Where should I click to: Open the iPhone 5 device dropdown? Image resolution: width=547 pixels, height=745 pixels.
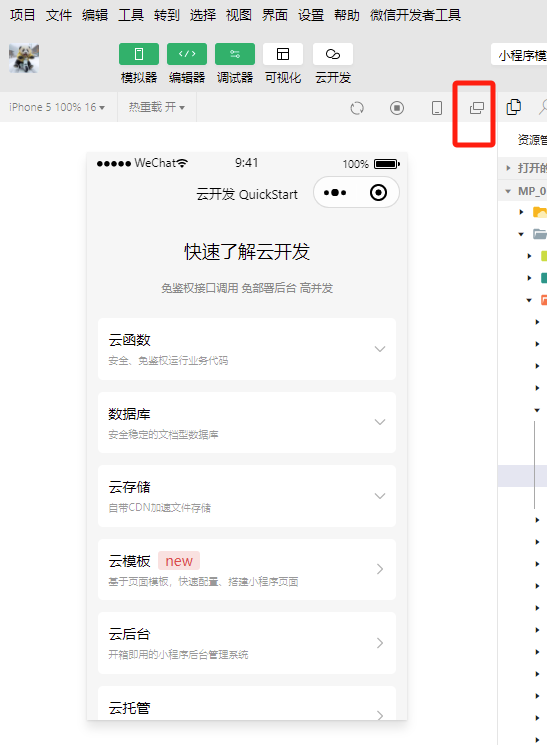(x=57, y=107)
